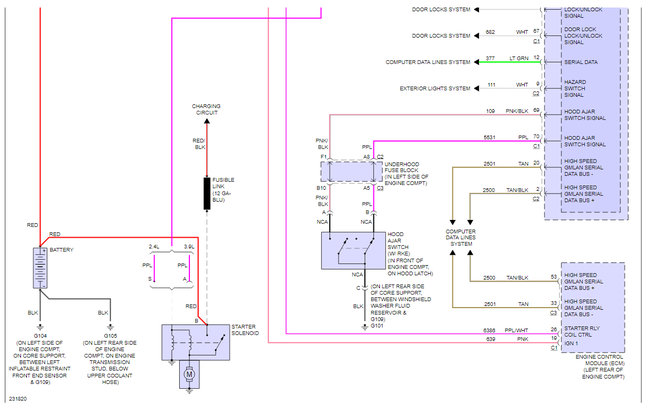
Task: Click HOOD AJAR SWITCH SIGNAL label at pin 70
Action: [585, 141]
